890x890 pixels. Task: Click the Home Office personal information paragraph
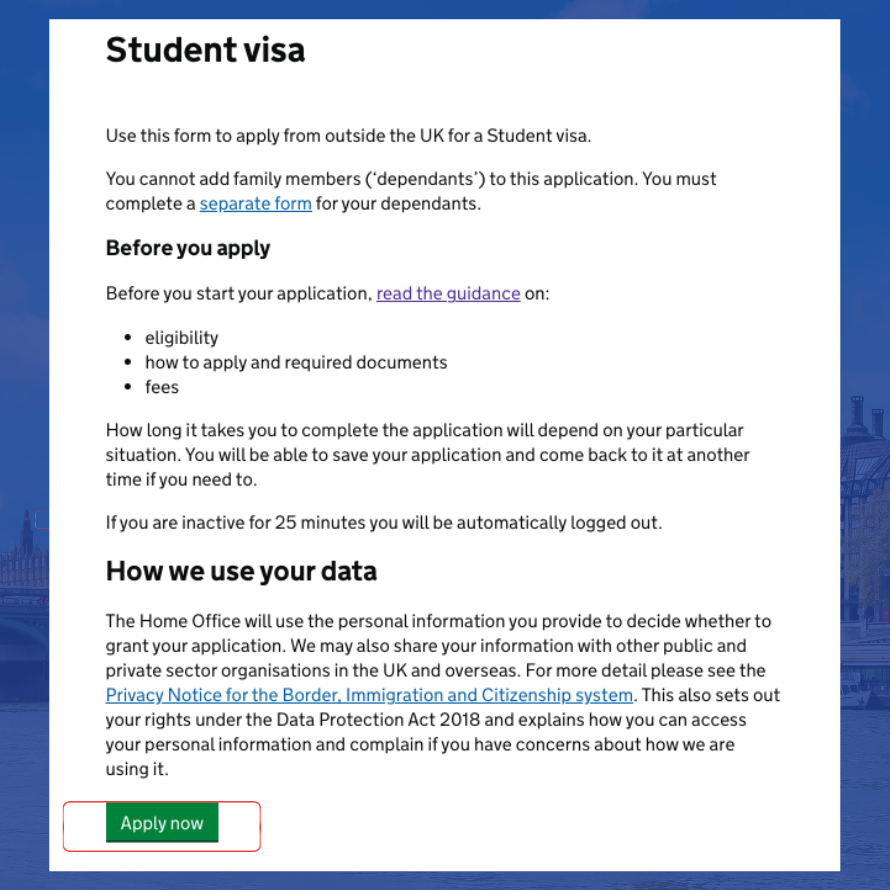(x=443, y=695)
